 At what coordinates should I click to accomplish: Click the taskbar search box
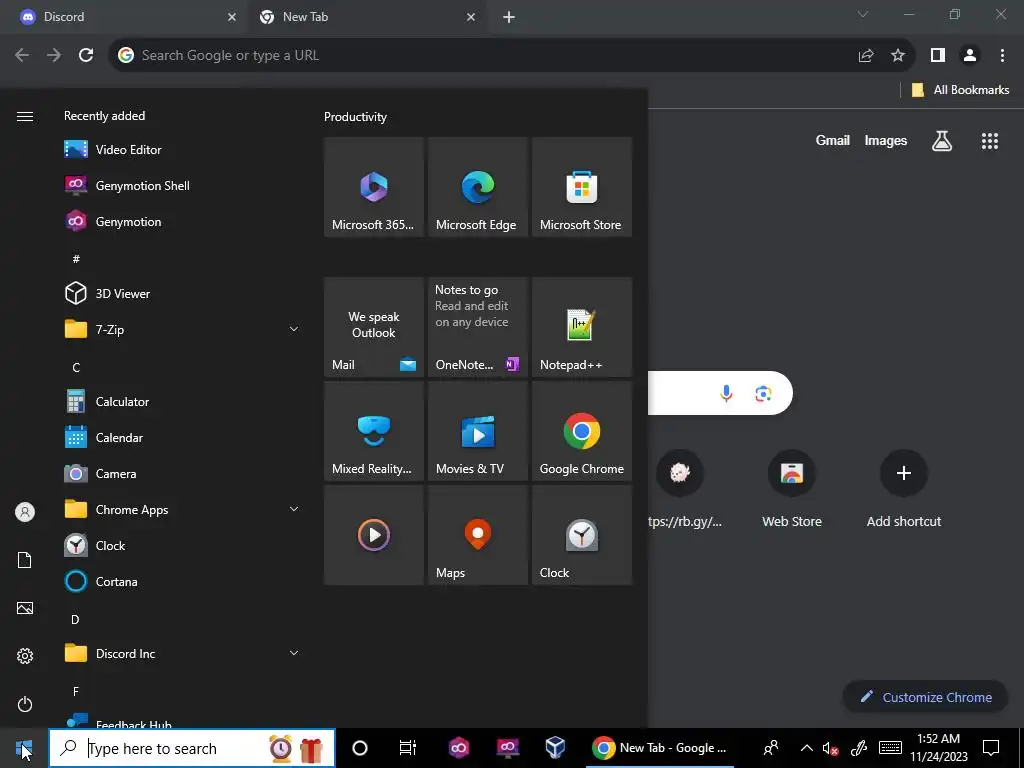point(192,748)
